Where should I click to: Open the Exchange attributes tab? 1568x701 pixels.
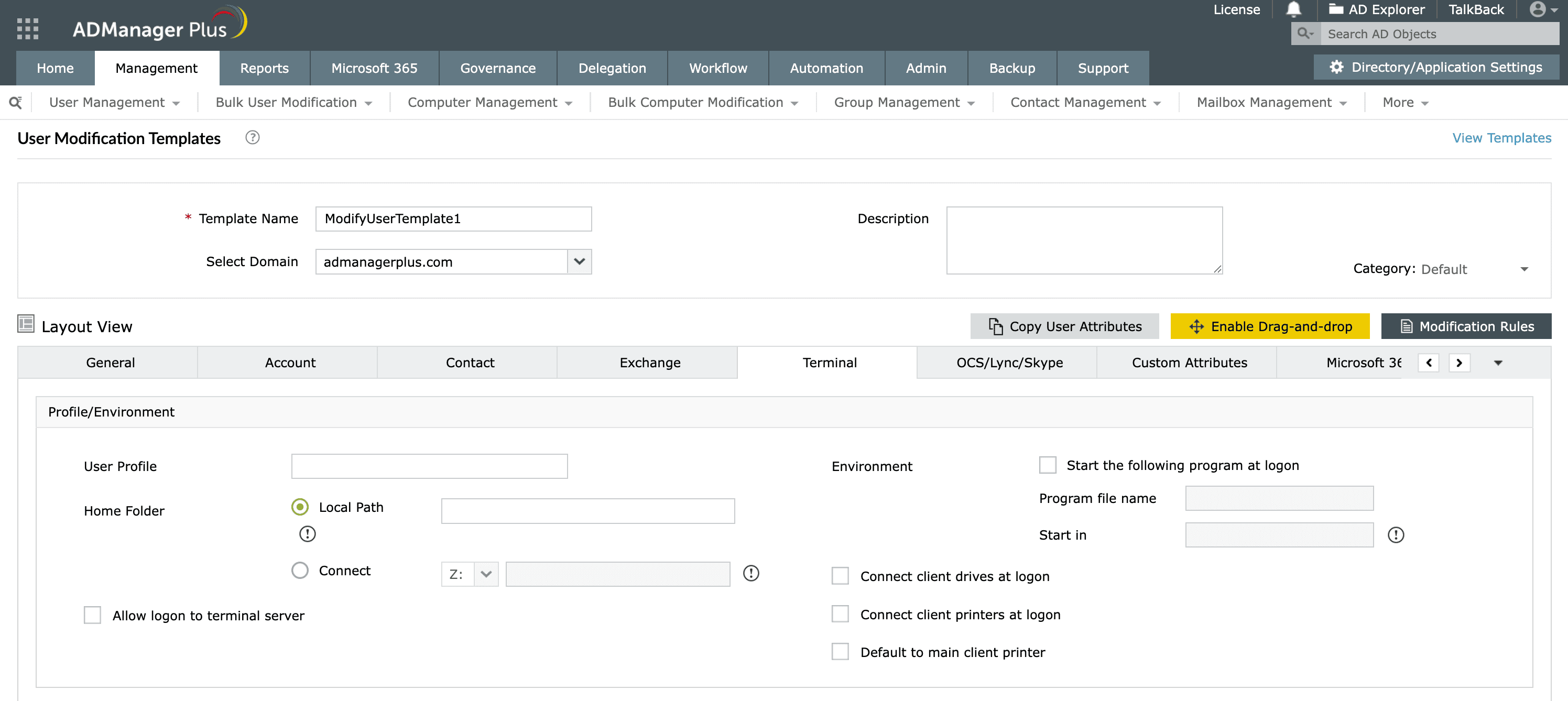point(649,363)
